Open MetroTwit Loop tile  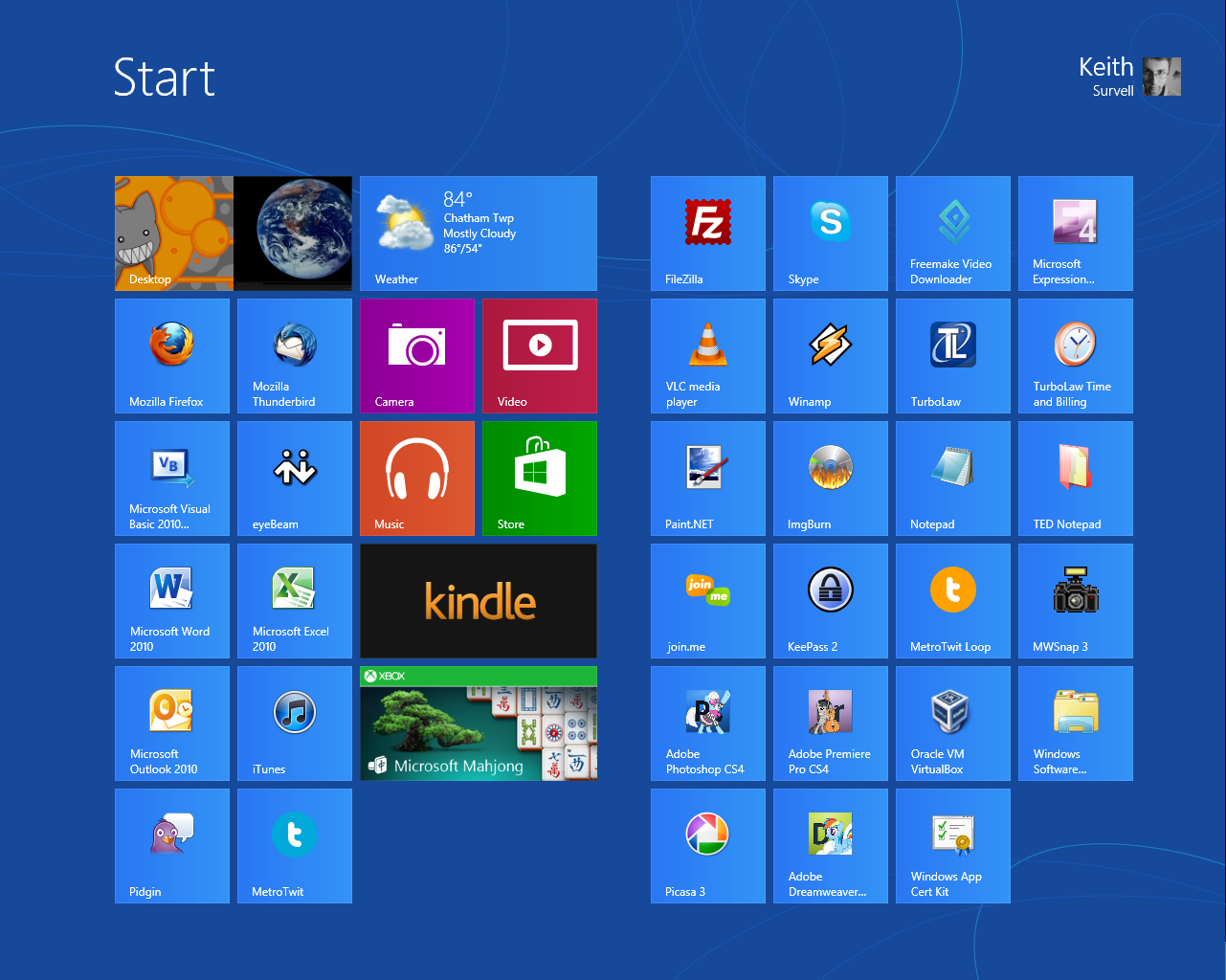coord(953,601)
